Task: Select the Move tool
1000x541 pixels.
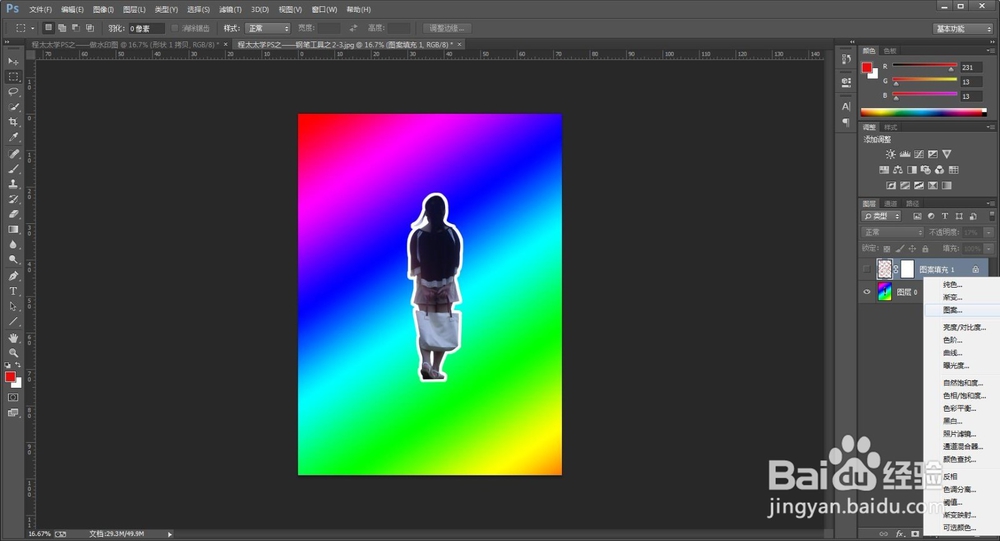Action: pos(14,62)
